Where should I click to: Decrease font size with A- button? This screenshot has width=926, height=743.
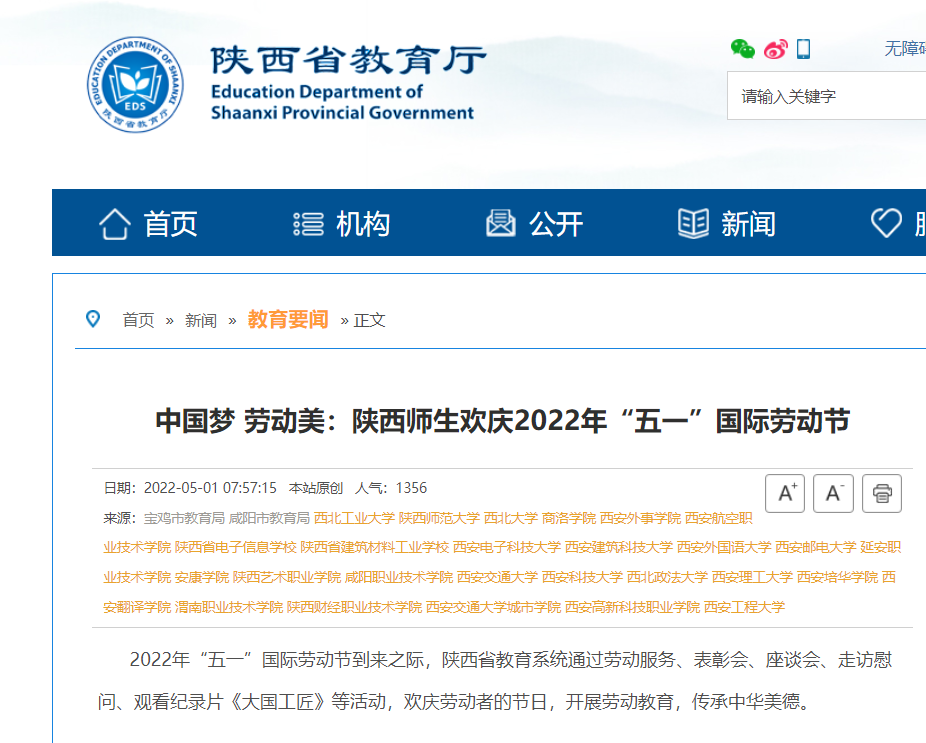[x=833, y=493]
